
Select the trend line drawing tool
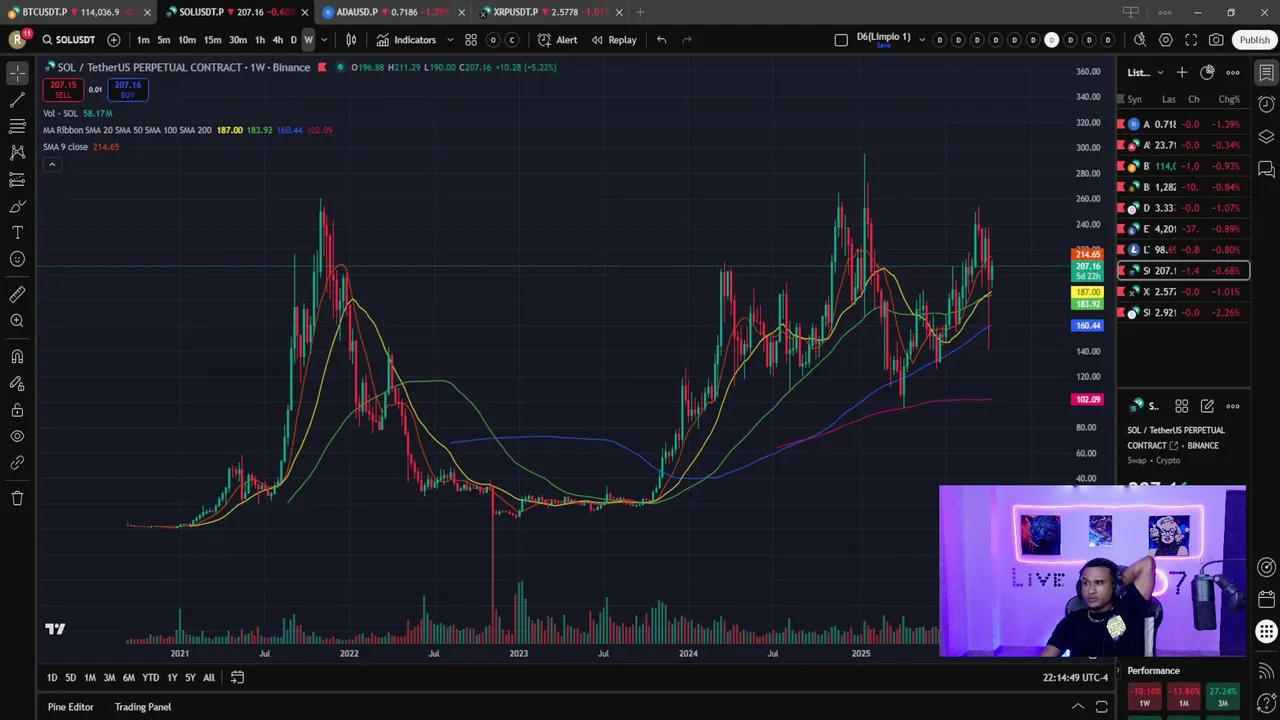tap(17, 100)
